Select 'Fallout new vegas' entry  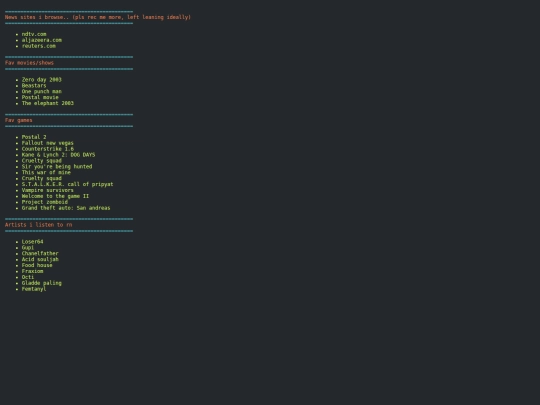coord(48,143)
